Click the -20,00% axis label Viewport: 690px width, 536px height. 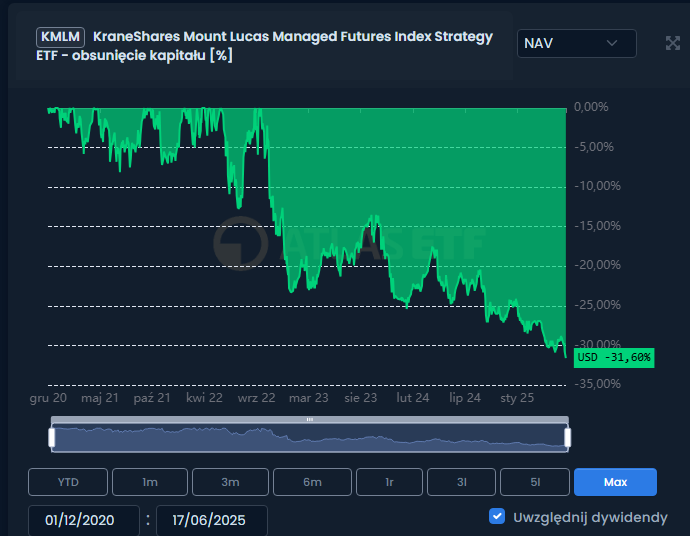click(x=598, y=265)
